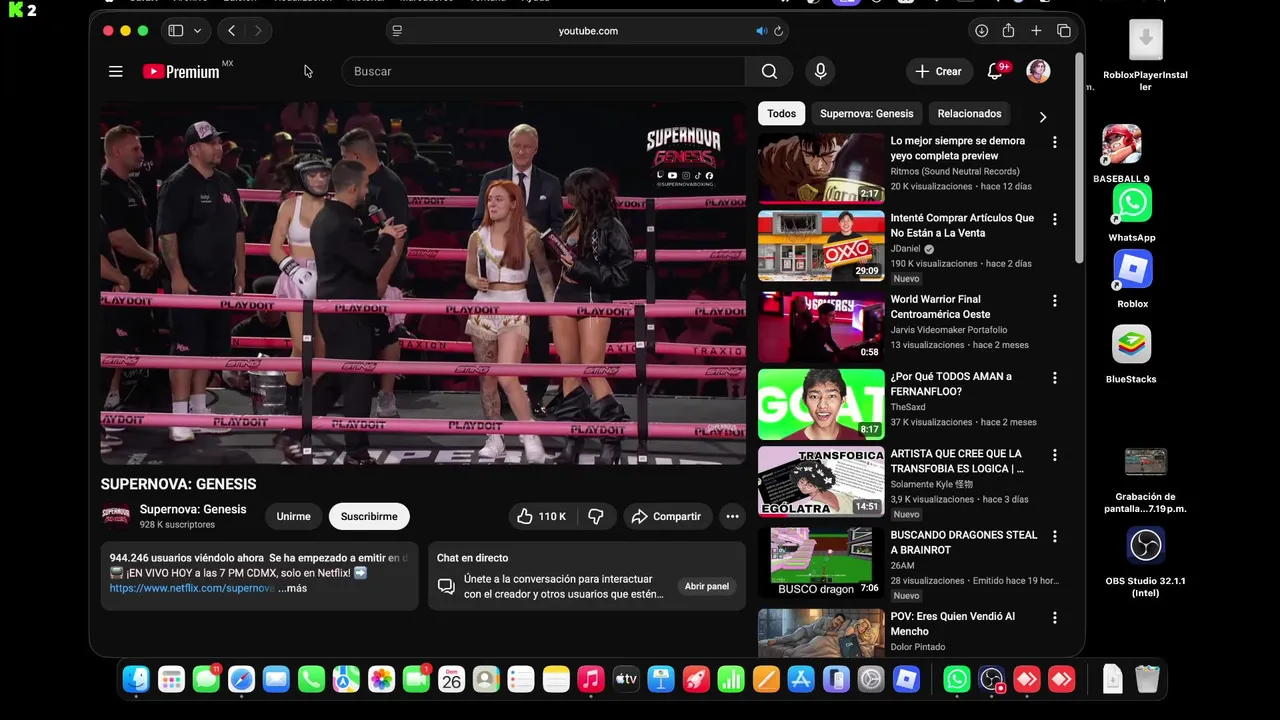1280x720 pixels.
Task: Go back with Safari back arrow
Action: coord(231,31)
